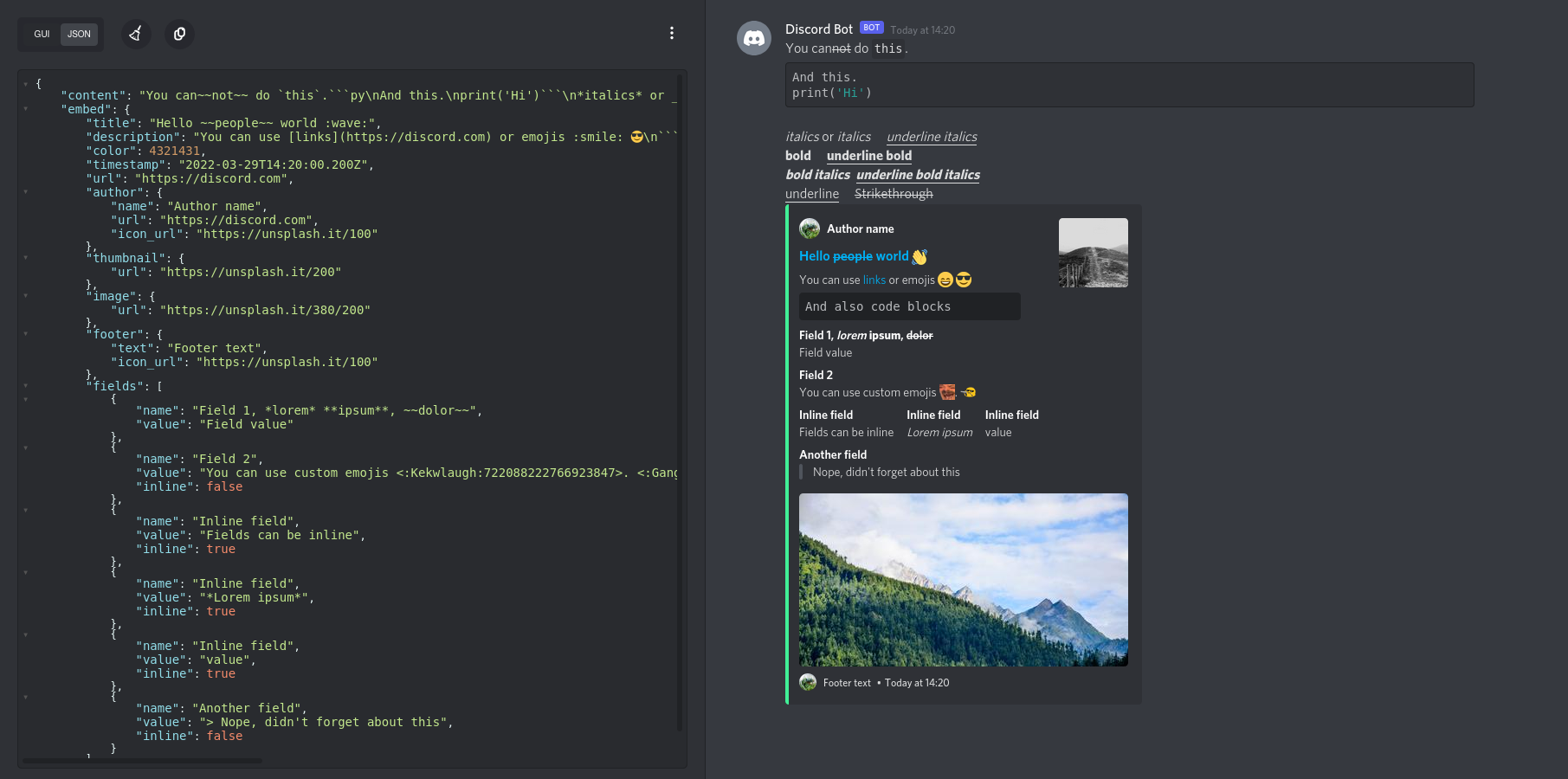
Task: Collapse the root JSON object
Action: tap(26, 84)
